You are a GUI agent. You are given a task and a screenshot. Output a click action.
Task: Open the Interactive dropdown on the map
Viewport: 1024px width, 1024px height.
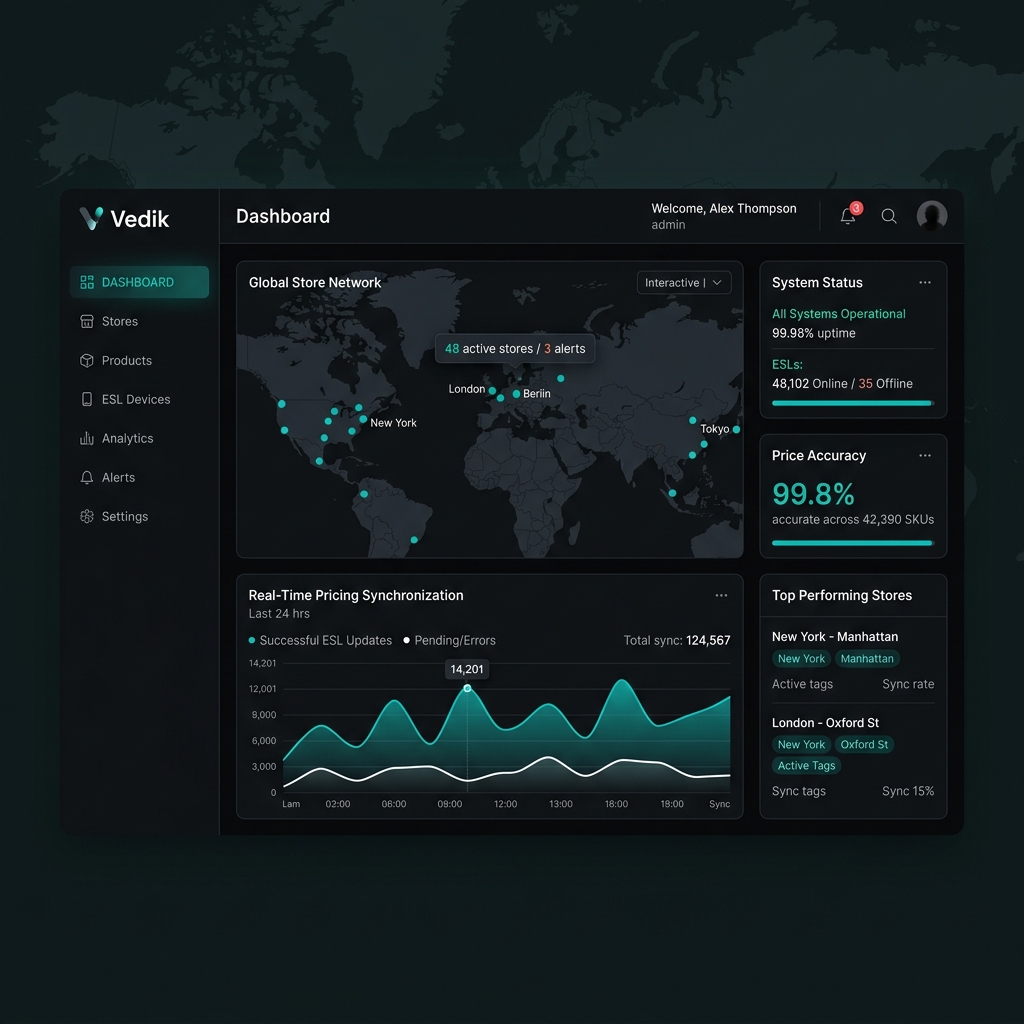pos(684,283)
